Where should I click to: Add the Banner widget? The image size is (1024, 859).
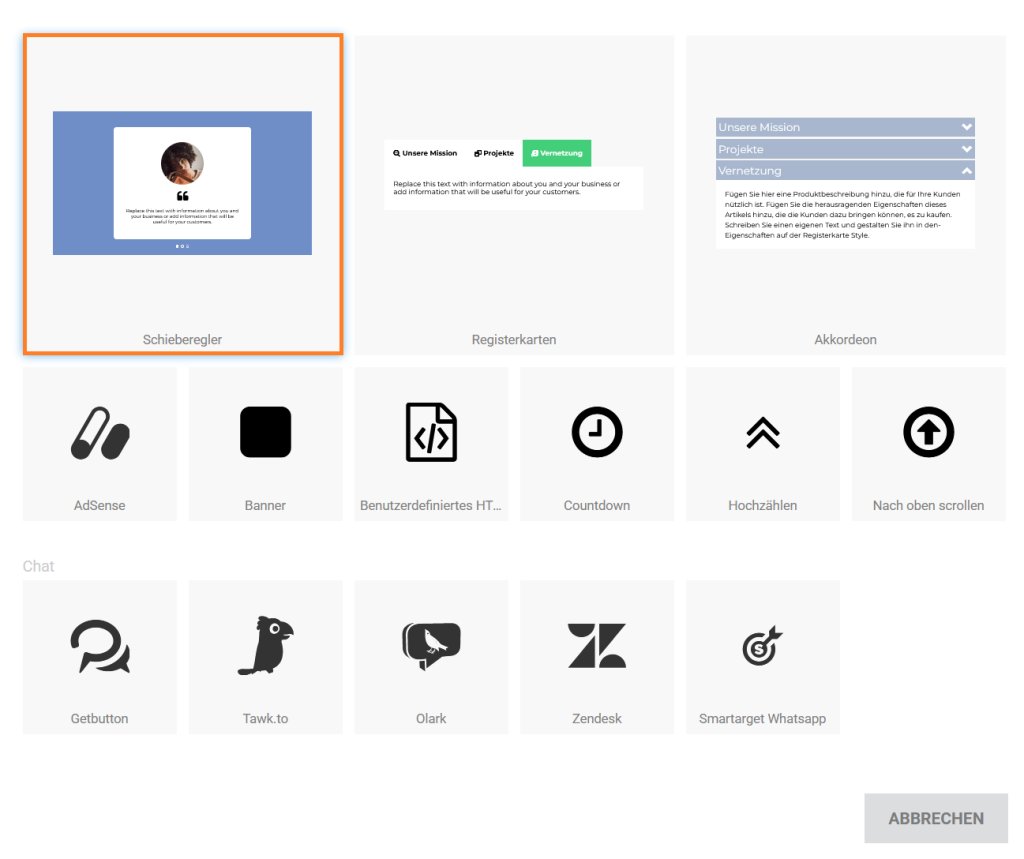(265, 433)
